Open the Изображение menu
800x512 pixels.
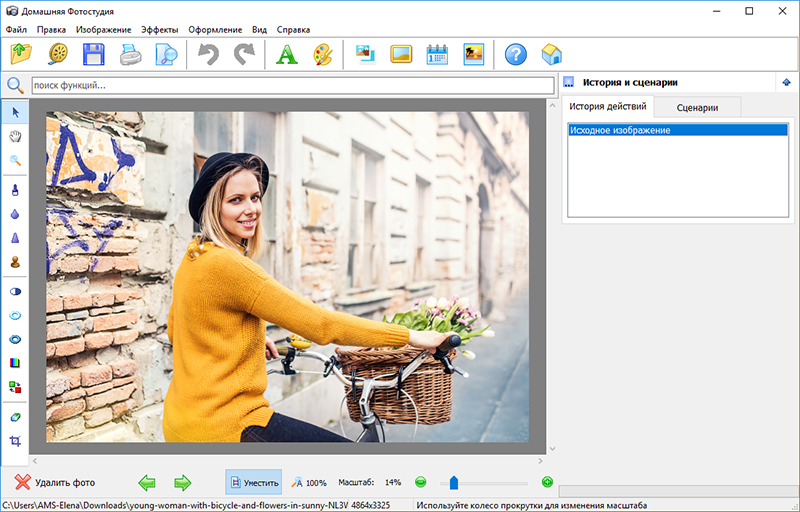click(x=104, y=30)
